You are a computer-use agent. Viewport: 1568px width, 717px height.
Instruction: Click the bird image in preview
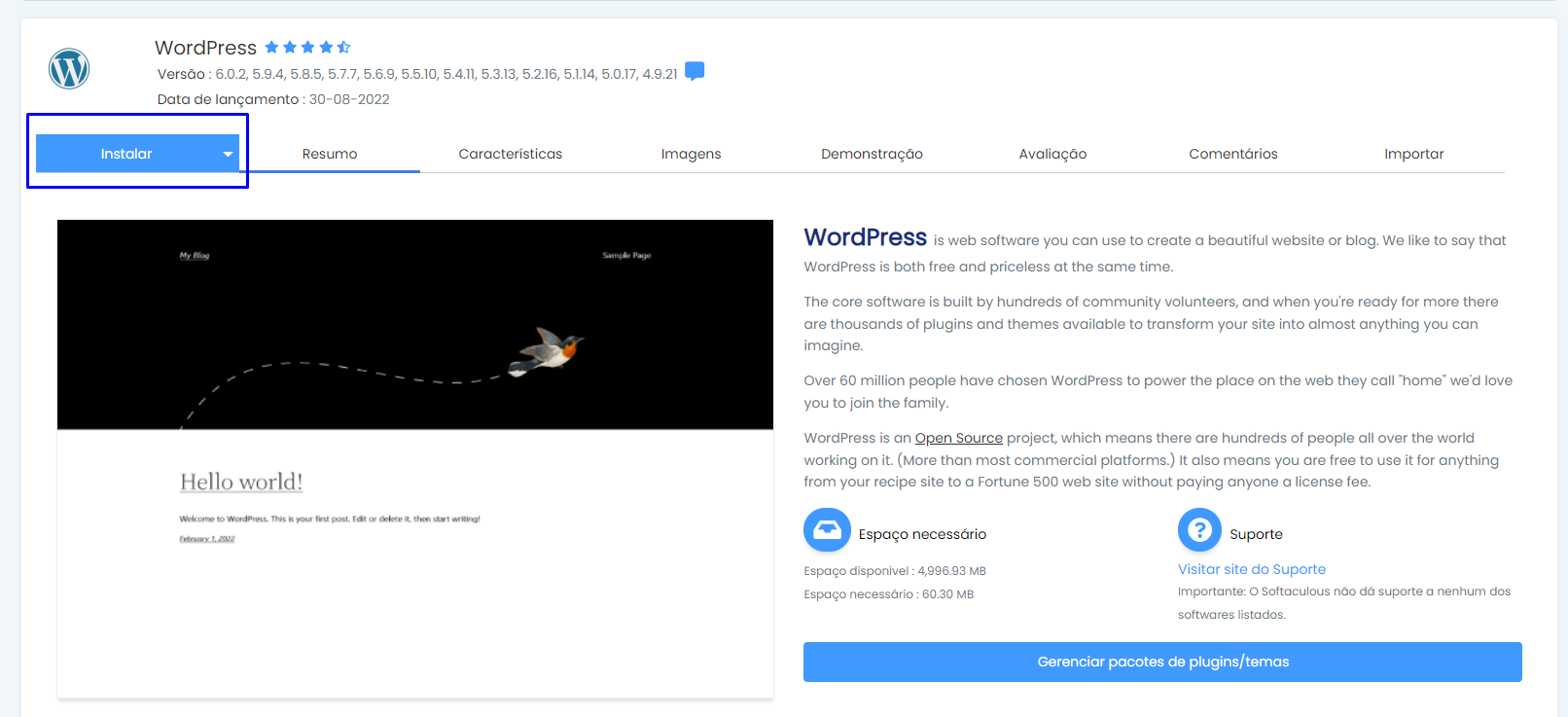(x=550, y=350)
